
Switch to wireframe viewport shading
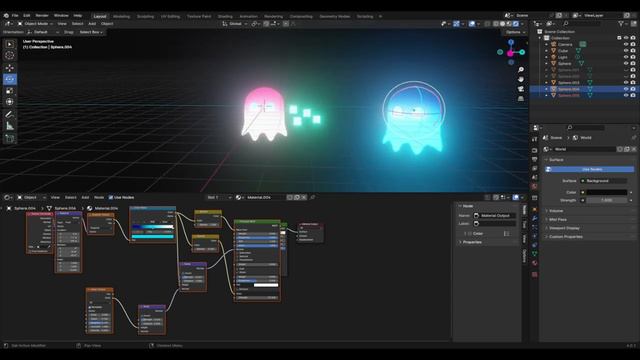tap(496, 24)
